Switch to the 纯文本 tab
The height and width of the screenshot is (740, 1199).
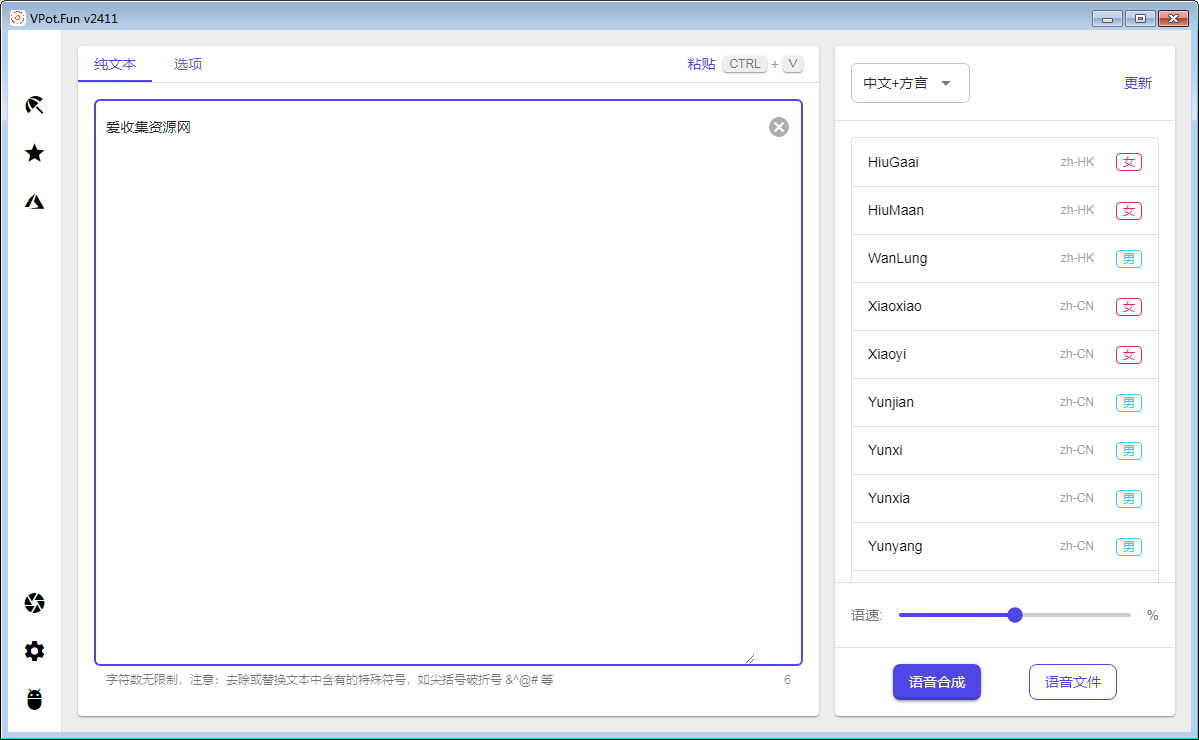tap(115, 64)
